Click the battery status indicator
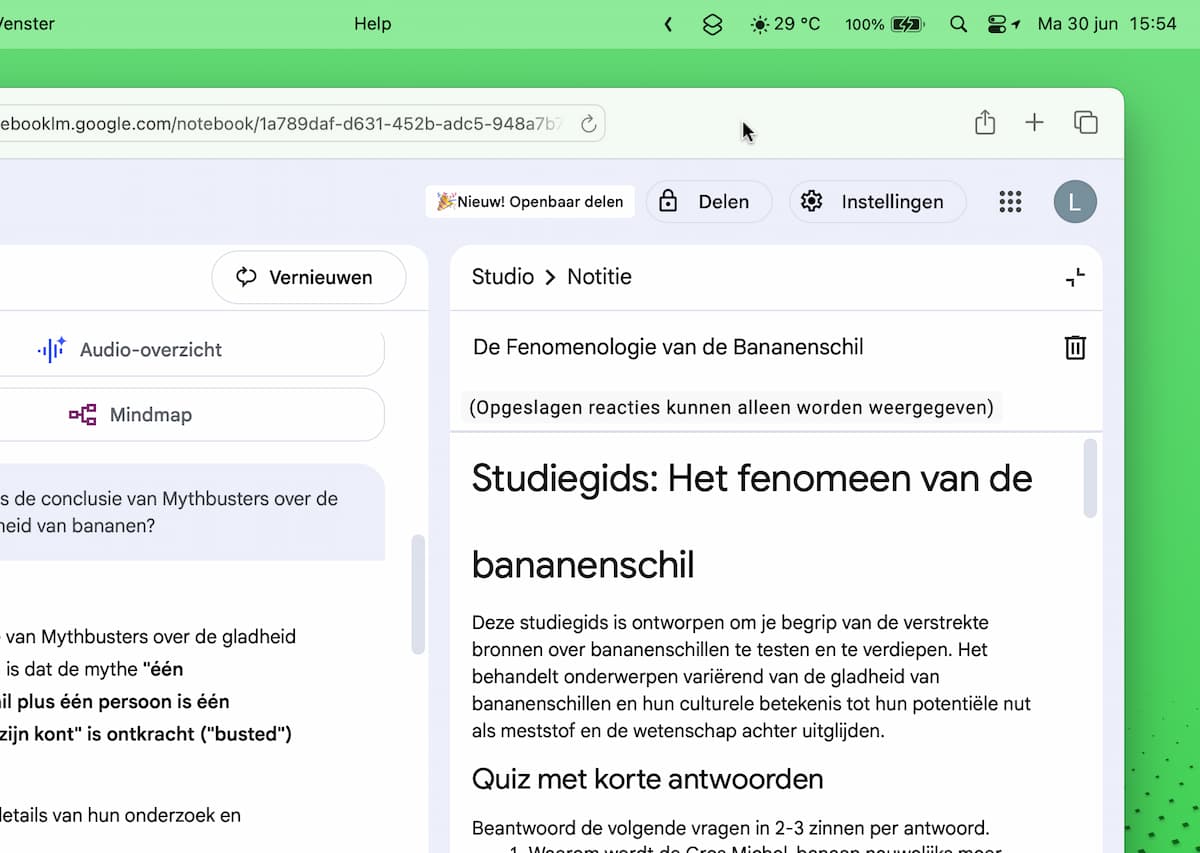Viewport: 1200px width, 853px height. [908, 24]
